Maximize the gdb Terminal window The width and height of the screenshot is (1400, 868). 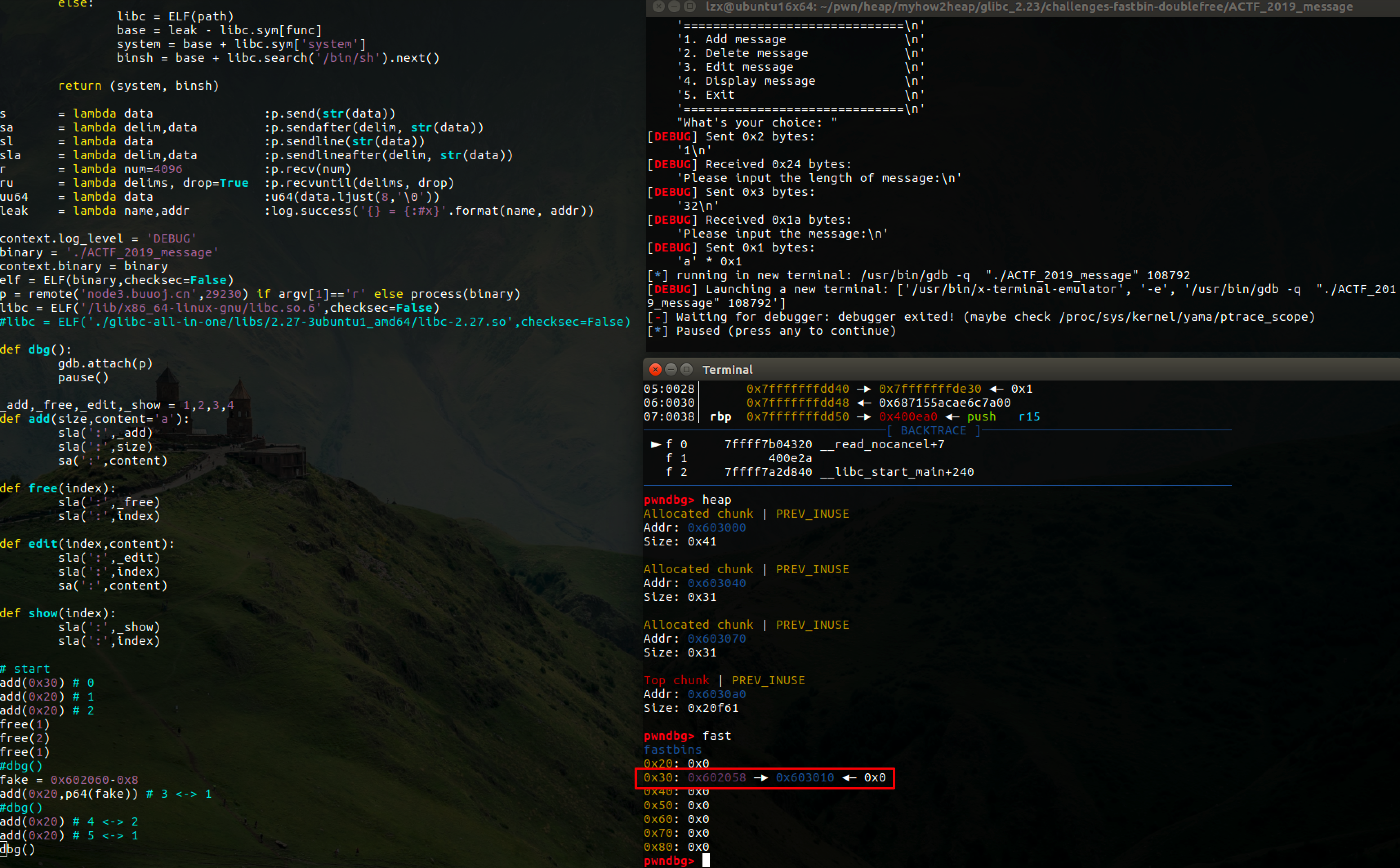686,369
